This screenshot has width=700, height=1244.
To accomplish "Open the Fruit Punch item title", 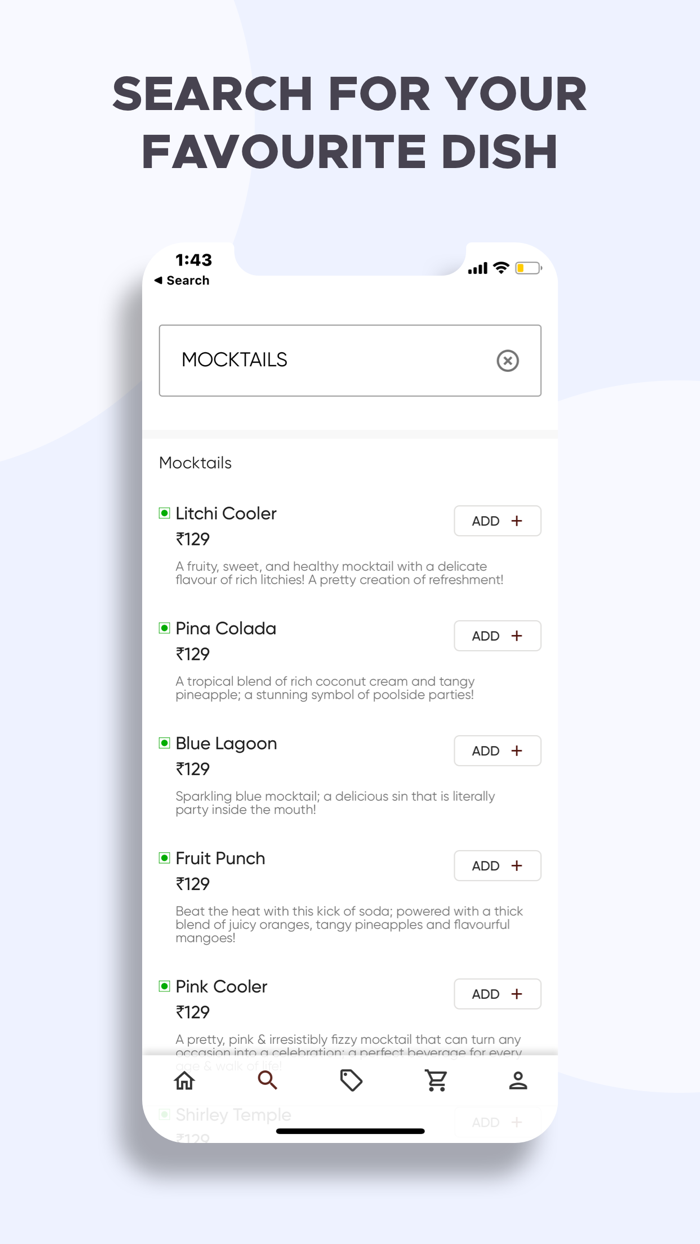I will 220,859.
